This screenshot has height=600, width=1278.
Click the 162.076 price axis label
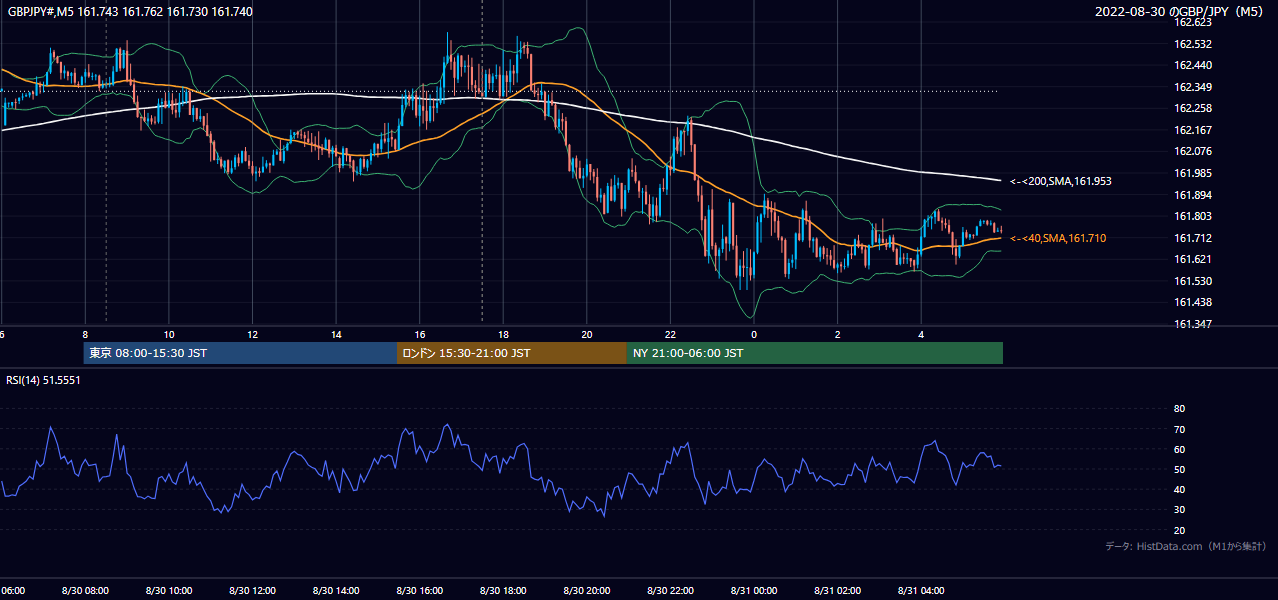pos(1192,151)
